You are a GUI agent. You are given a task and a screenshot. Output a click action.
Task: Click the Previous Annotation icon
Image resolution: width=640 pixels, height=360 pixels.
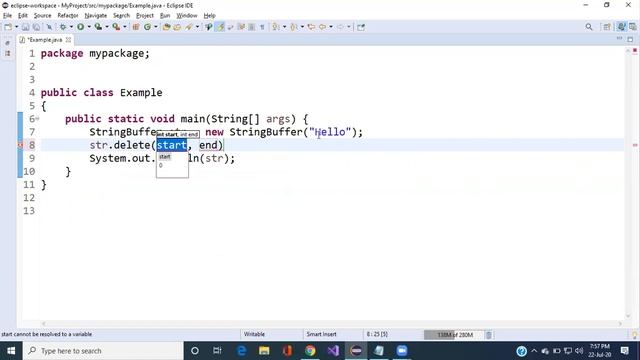click(294, 27)
